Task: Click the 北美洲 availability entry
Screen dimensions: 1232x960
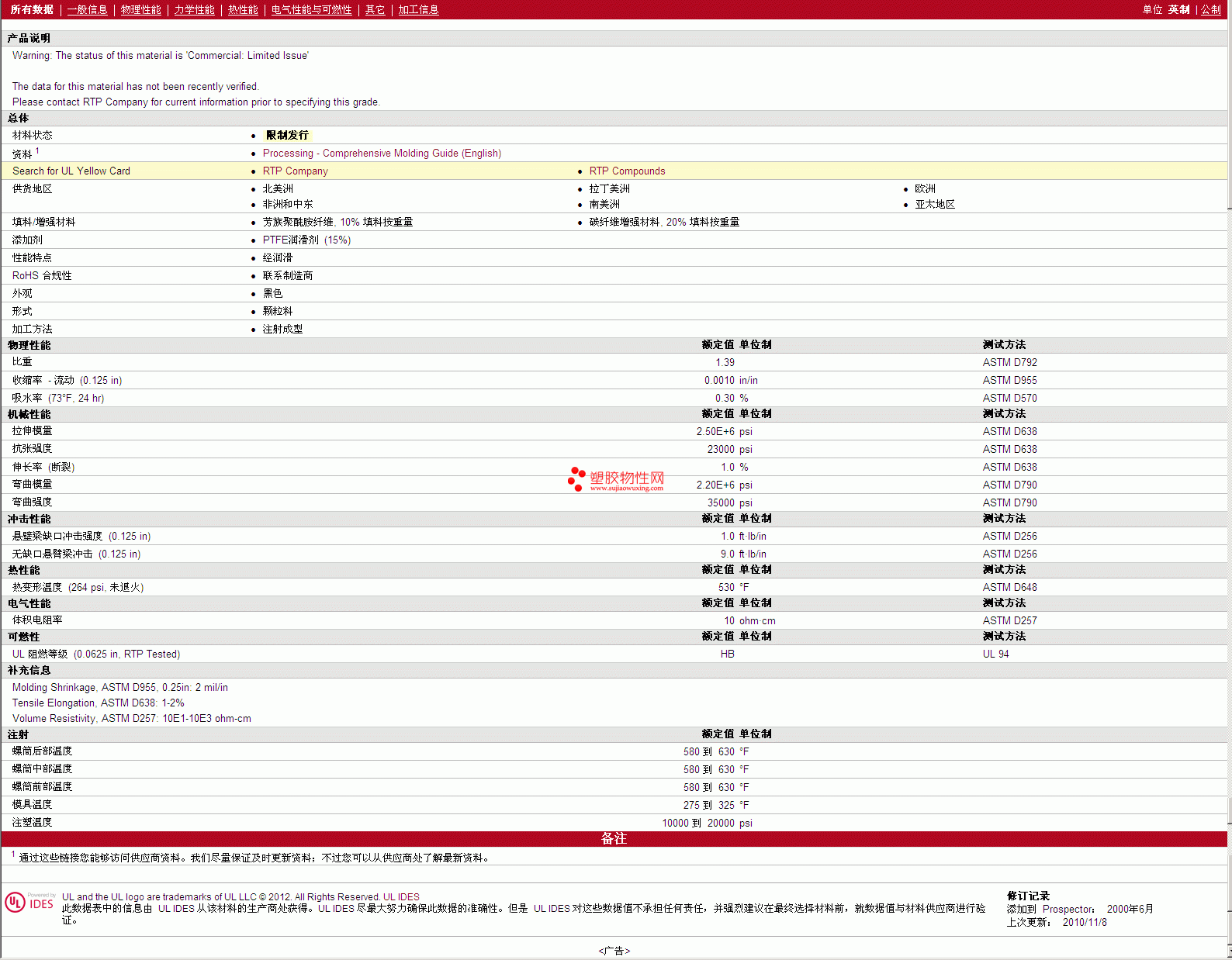Action: pyautogui.click(x=278, y=188)
